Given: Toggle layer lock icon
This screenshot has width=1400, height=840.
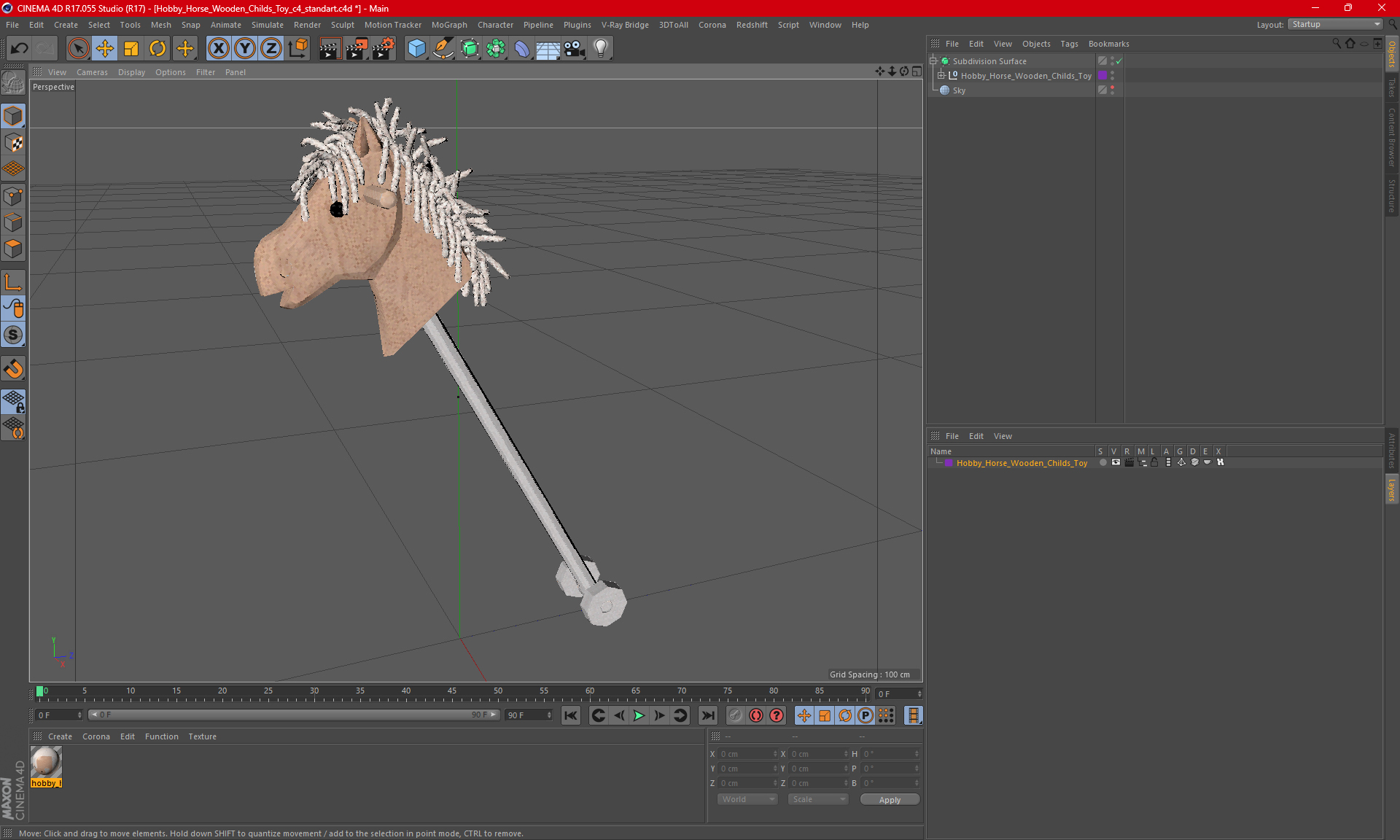Looking at the screenshot, I should tap(1155, 462).
